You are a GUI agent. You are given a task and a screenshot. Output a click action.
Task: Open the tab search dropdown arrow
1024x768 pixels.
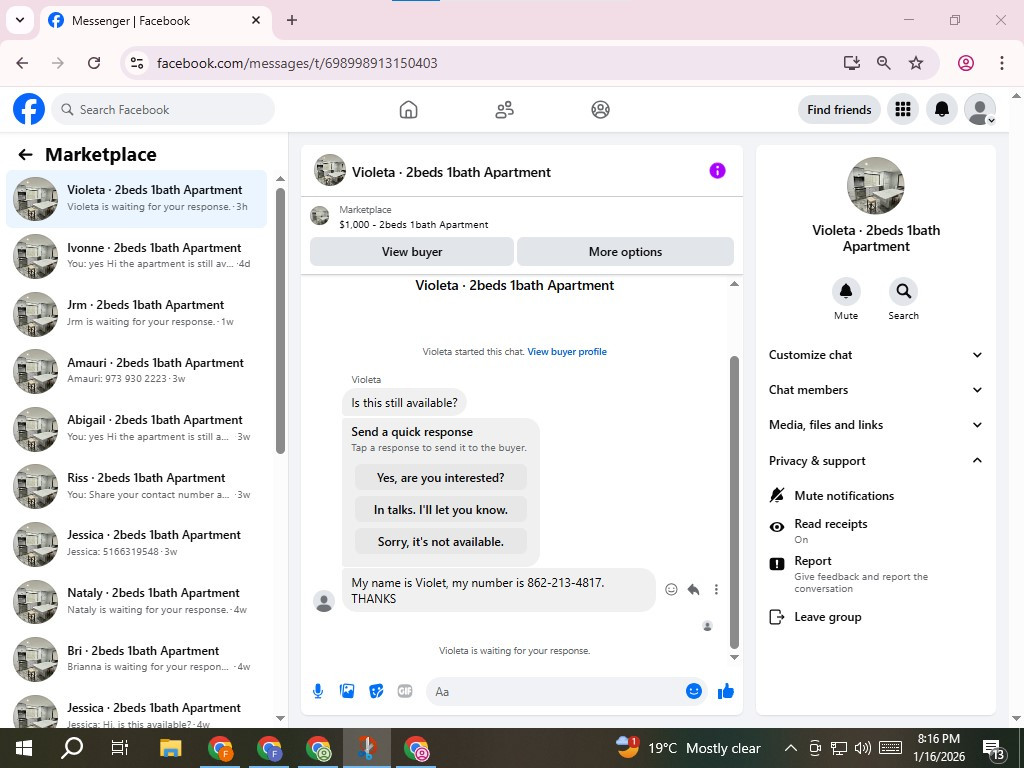(x=20, y=20)
